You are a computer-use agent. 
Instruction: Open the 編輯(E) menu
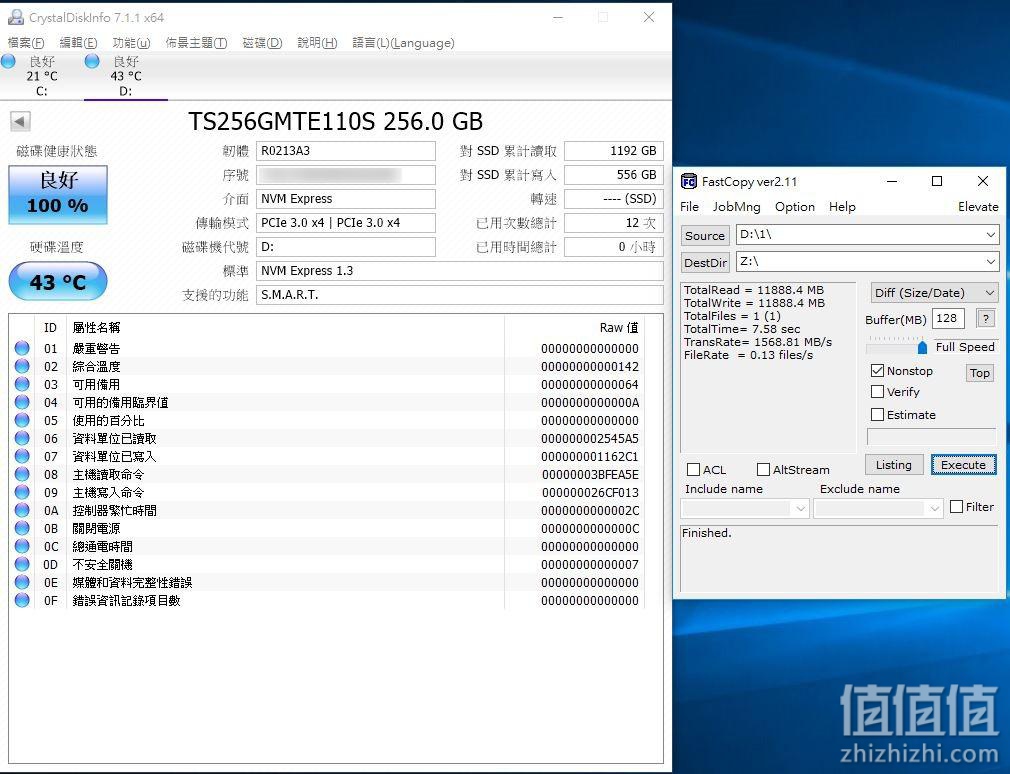78,42
